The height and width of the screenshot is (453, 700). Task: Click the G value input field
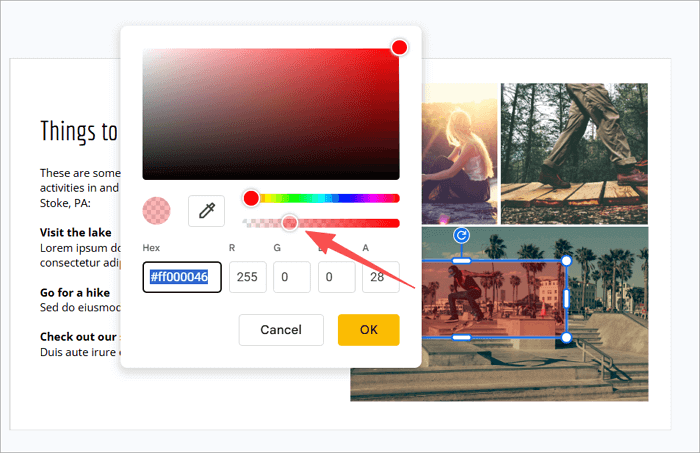click(x=292, y=277)
